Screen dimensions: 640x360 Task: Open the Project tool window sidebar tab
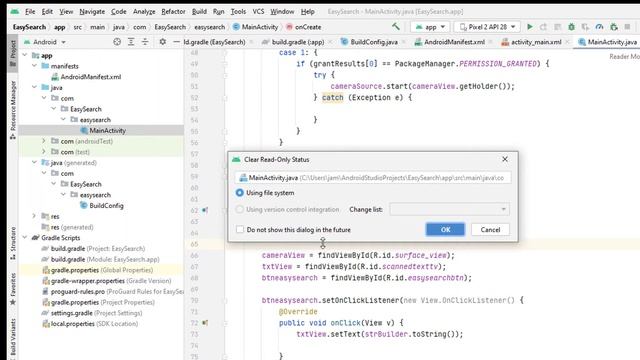tap(13, 53)
